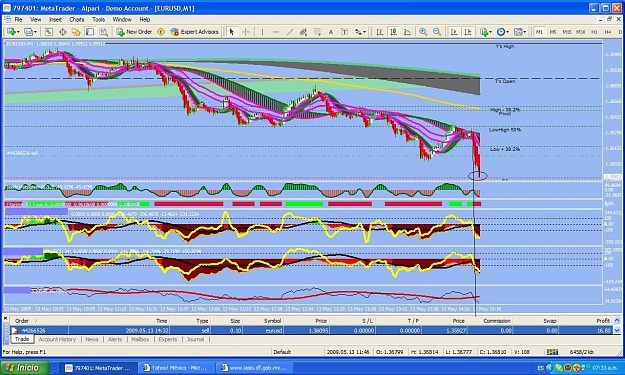The width and height of the screenshot is (625, 375).
Task: Click the Default profile status bar entry
Action: click(x=282, y=352)
